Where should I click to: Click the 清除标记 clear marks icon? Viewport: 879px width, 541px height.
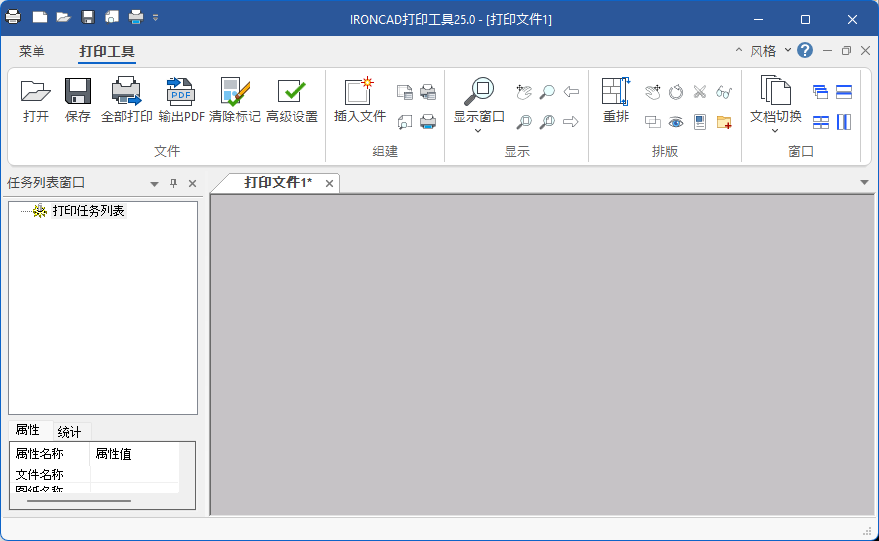pyautogui.click(x=235, y=93)
